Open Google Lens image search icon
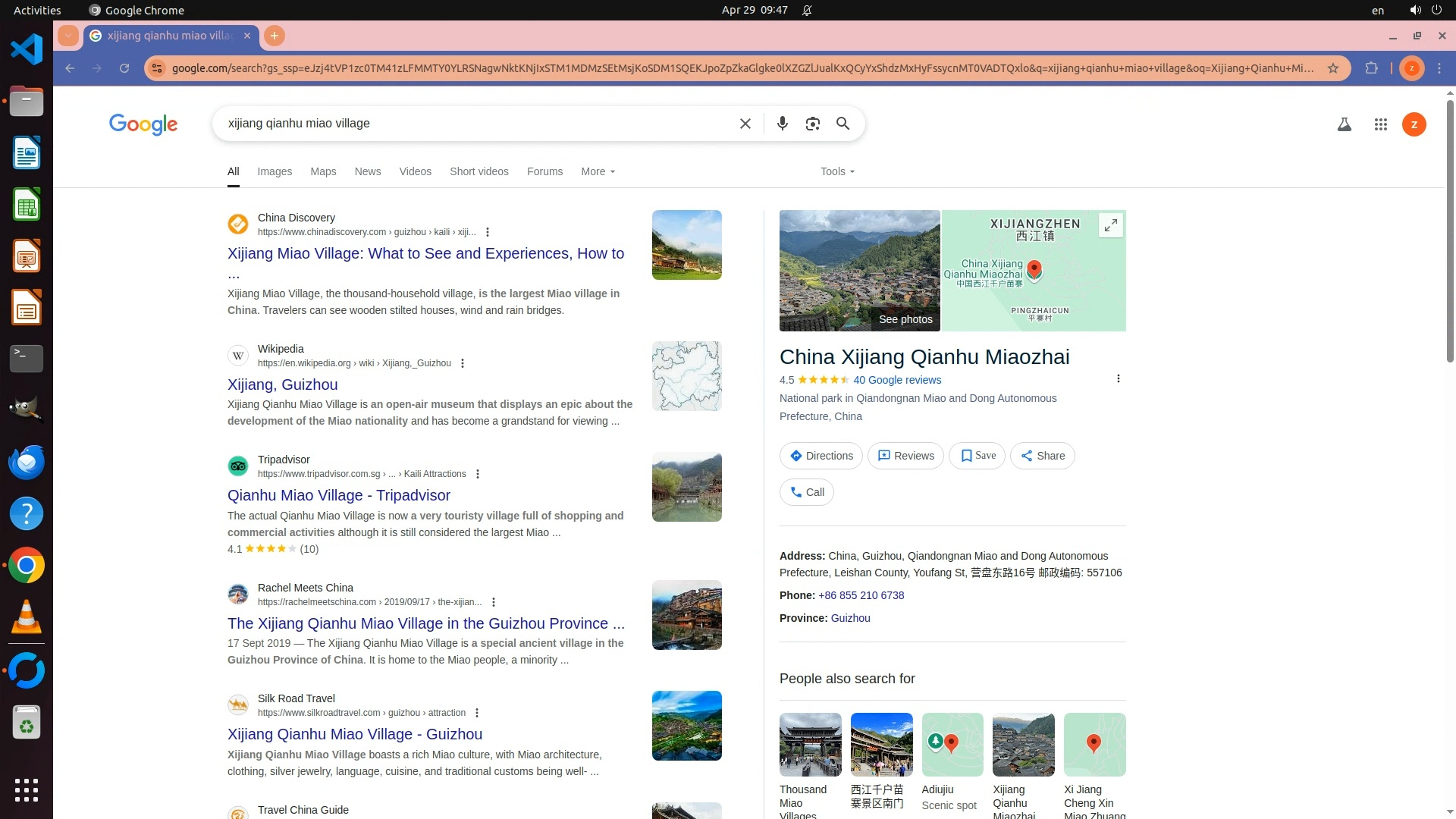Viewport: 1456px width, 819px height. click(812, 124)
